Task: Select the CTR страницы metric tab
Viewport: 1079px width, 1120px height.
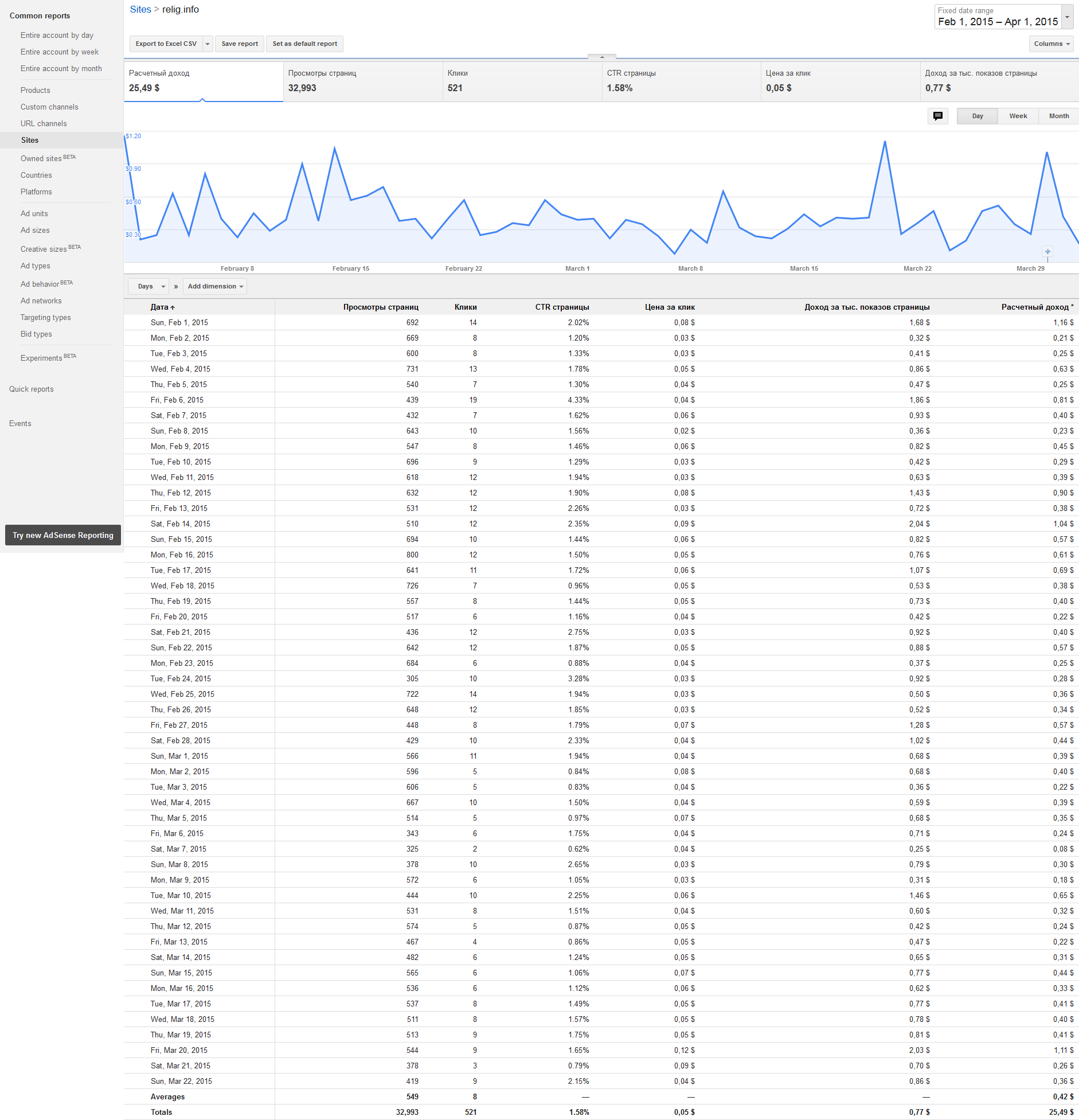Action: [681, 81]
